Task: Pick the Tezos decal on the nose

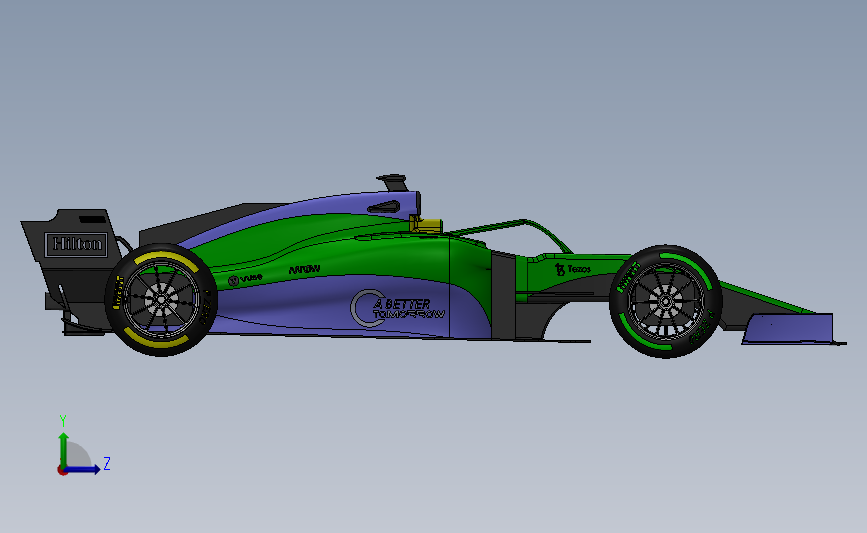Action: pos(572,269)
